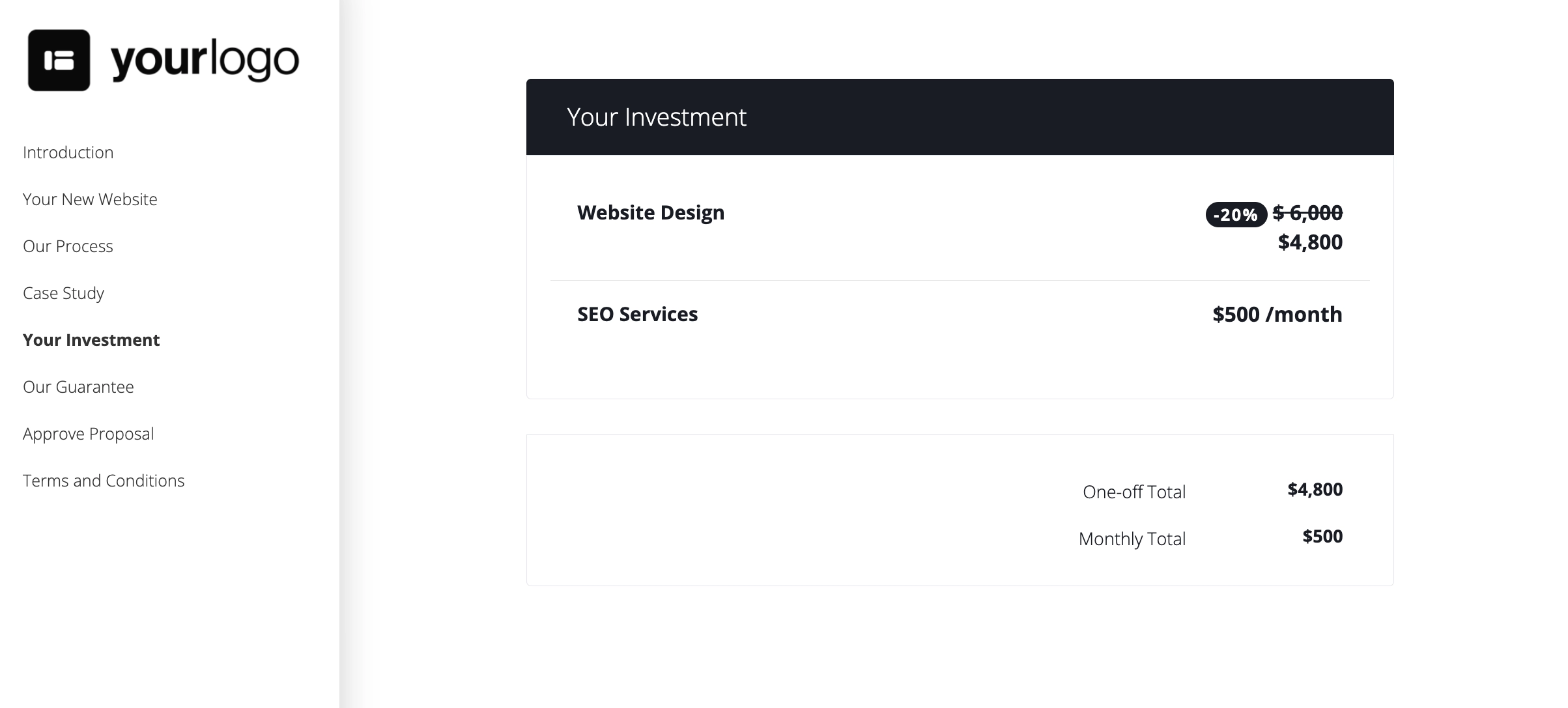Click the One-off Total amount
This screenshot has height=708, width=1568.
1315,489
